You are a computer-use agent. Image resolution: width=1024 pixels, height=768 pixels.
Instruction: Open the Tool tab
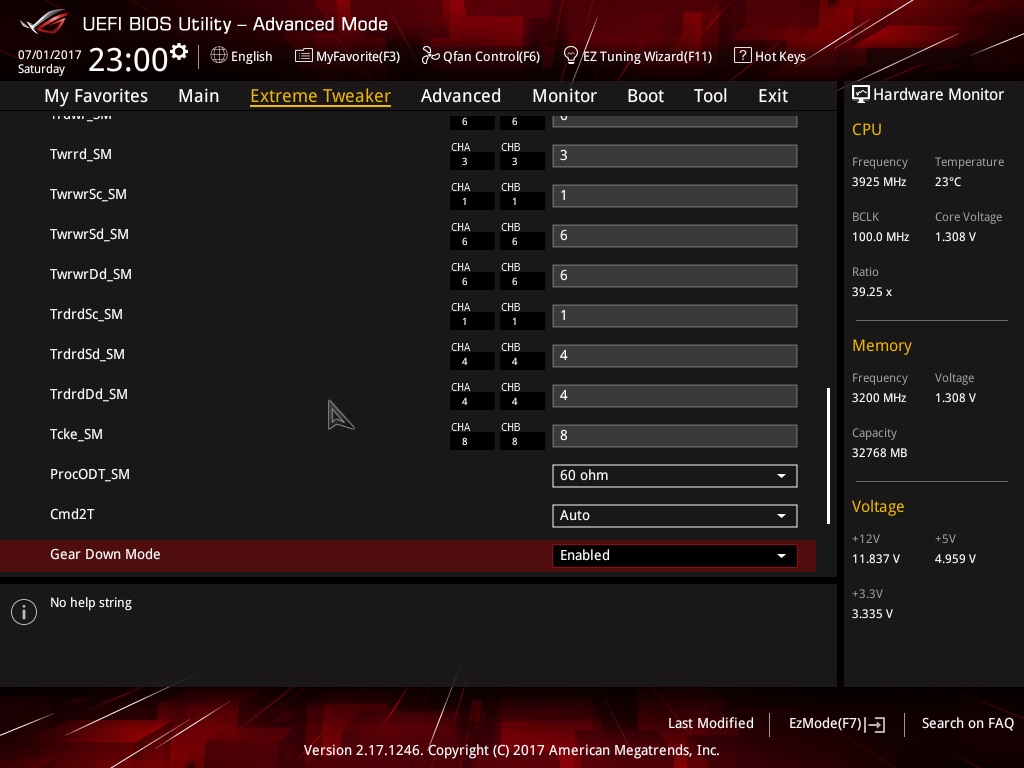(711, 96)
